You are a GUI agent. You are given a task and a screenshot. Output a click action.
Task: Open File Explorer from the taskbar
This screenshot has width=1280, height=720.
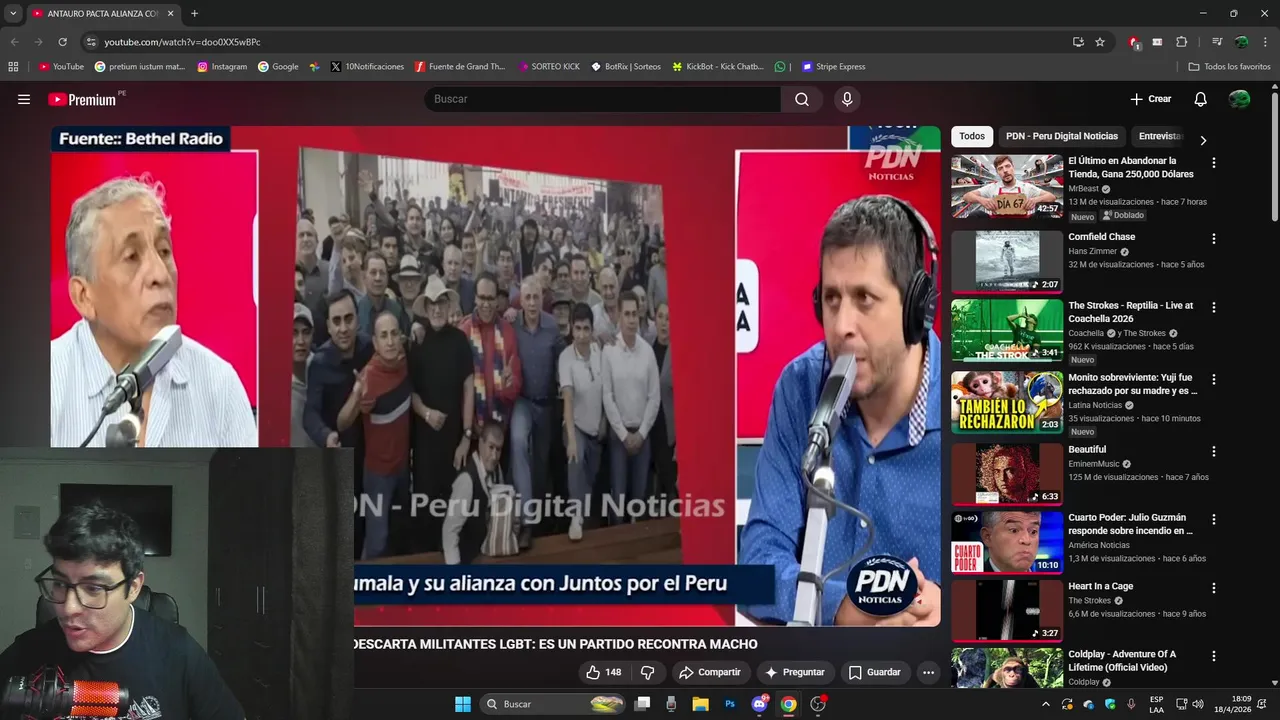pyautogui.click(x=701, y=704)
